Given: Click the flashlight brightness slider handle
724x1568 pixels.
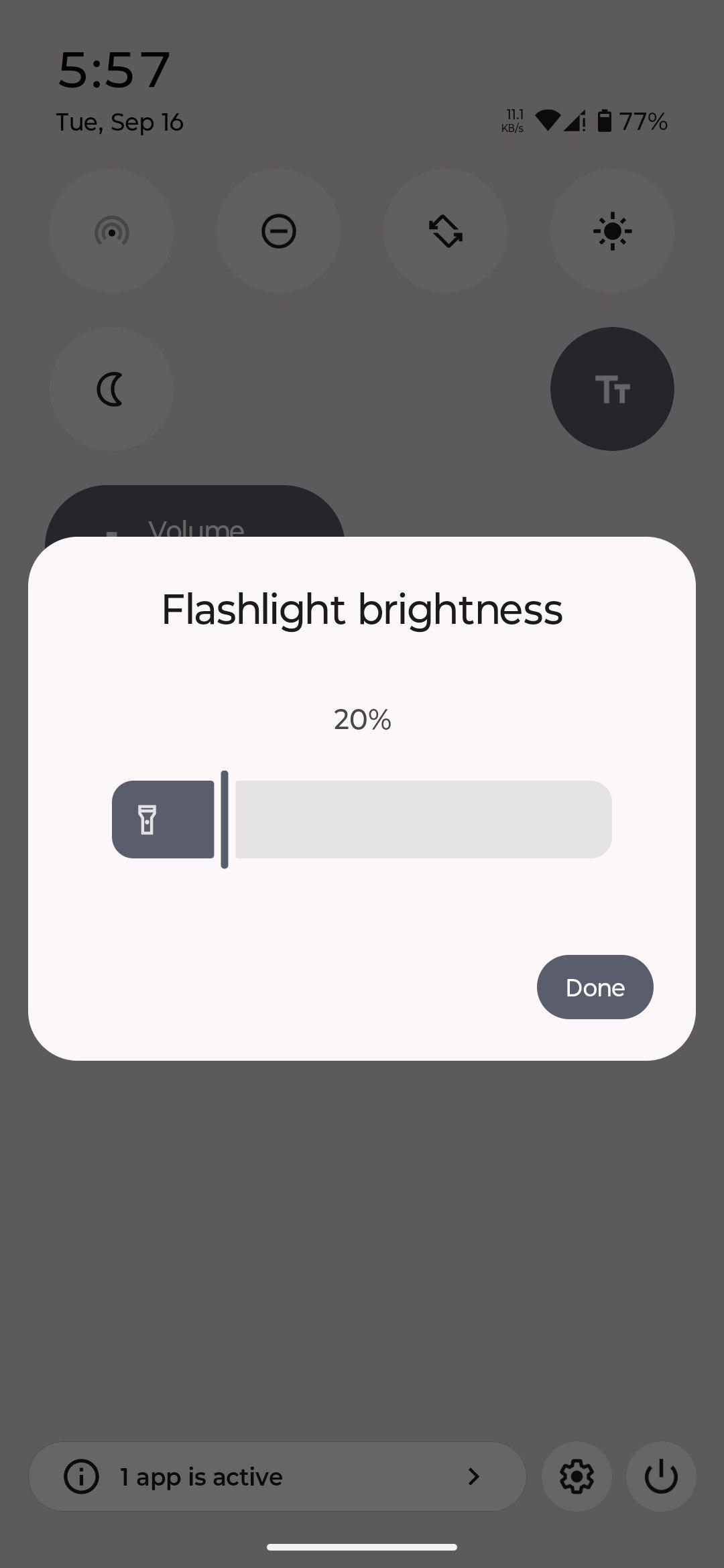Looking at the screenshot, I should (225, 820).
